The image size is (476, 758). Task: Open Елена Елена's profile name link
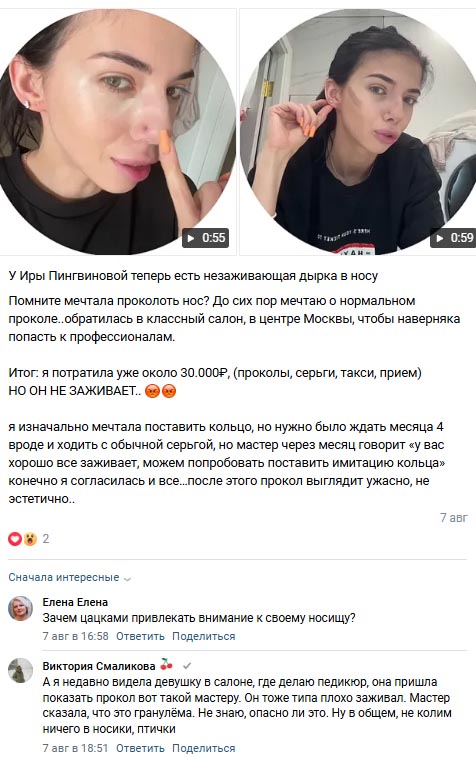[75, 602]
